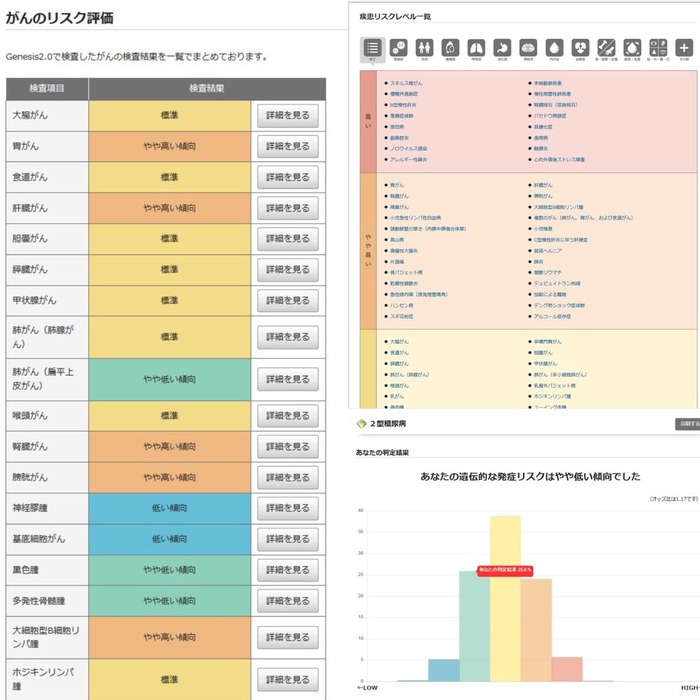Click やや低い傾向 result for 黒色腫
Screen dimensions: 700x700
[170, 570]
